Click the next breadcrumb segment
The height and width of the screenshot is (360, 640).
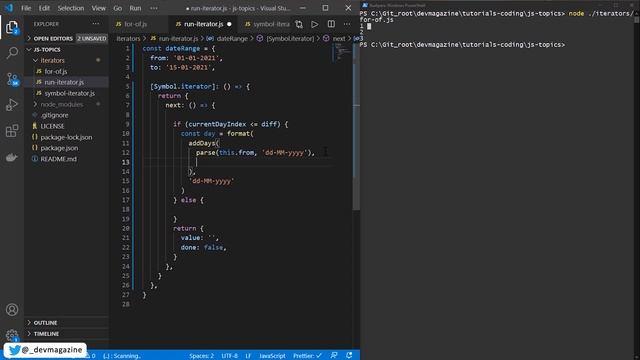tap(338, 38)
